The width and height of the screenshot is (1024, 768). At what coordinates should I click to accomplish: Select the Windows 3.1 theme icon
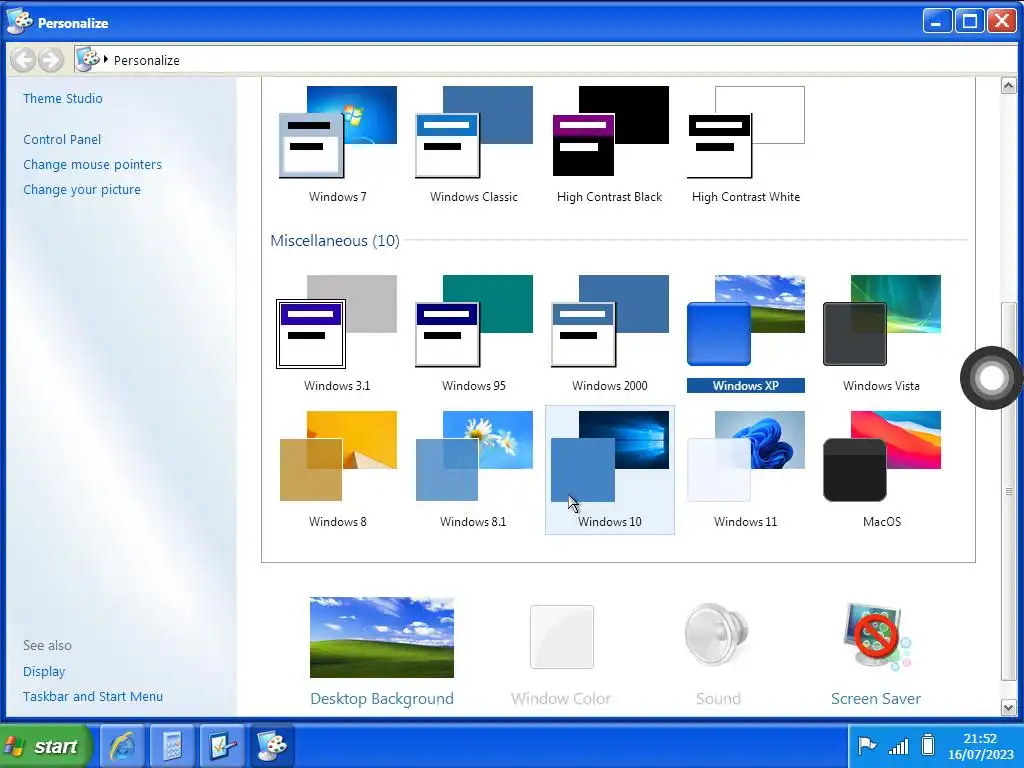click(337, 321)
